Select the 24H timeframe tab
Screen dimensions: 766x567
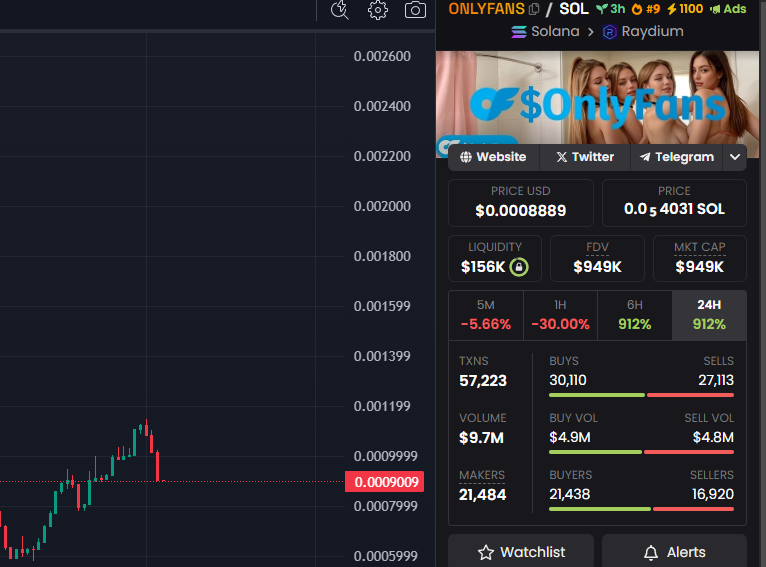[709, 315]
